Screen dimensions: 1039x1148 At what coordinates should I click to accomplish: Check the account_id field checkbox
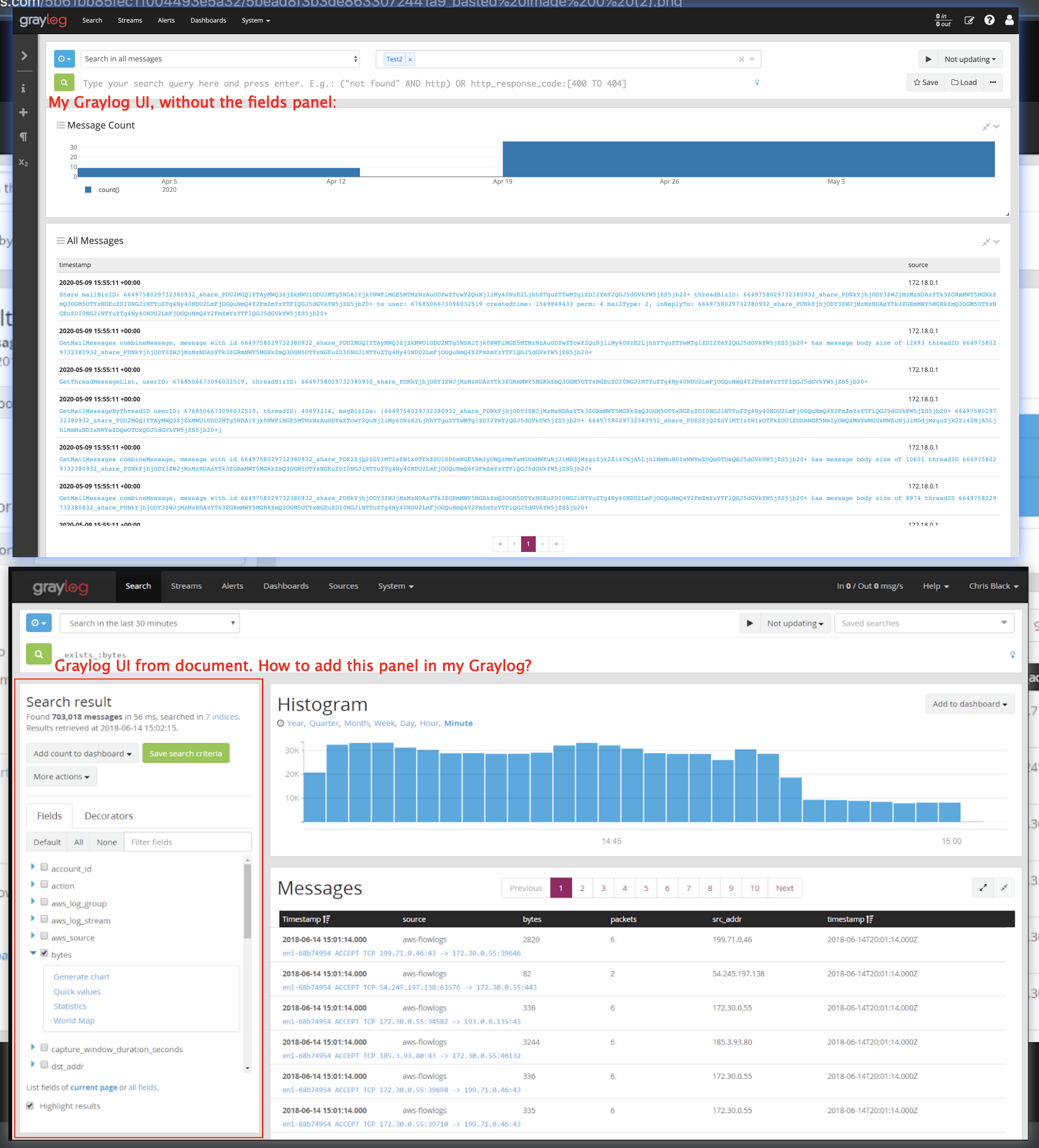[x=44, y=867]
